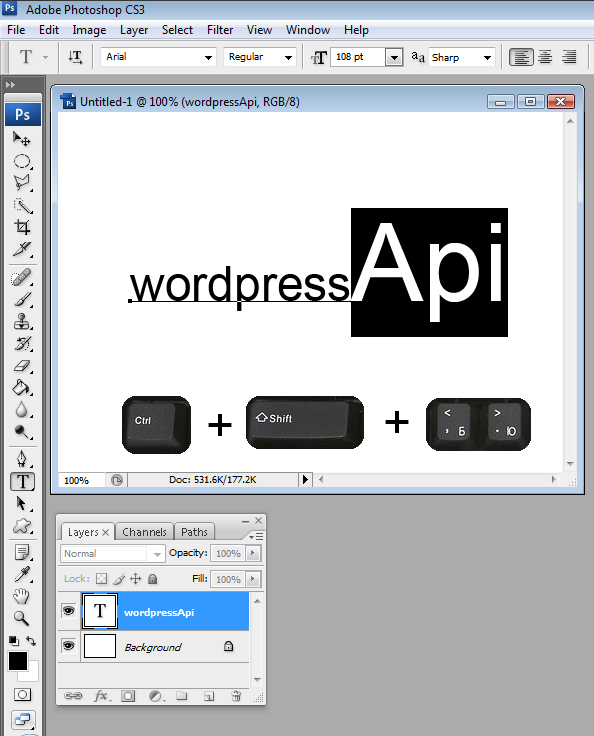Select the Dodge tool
Viewport: 594px width, 736px height.
point(22,432)
